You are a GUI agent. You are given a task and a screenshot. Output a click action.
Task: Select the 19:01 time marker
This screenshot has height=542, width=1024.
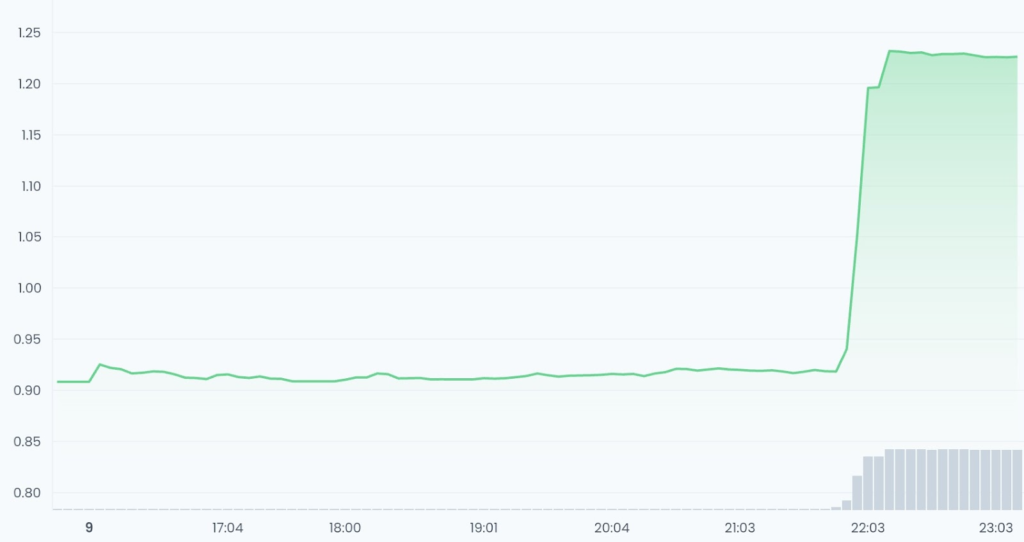484,528
